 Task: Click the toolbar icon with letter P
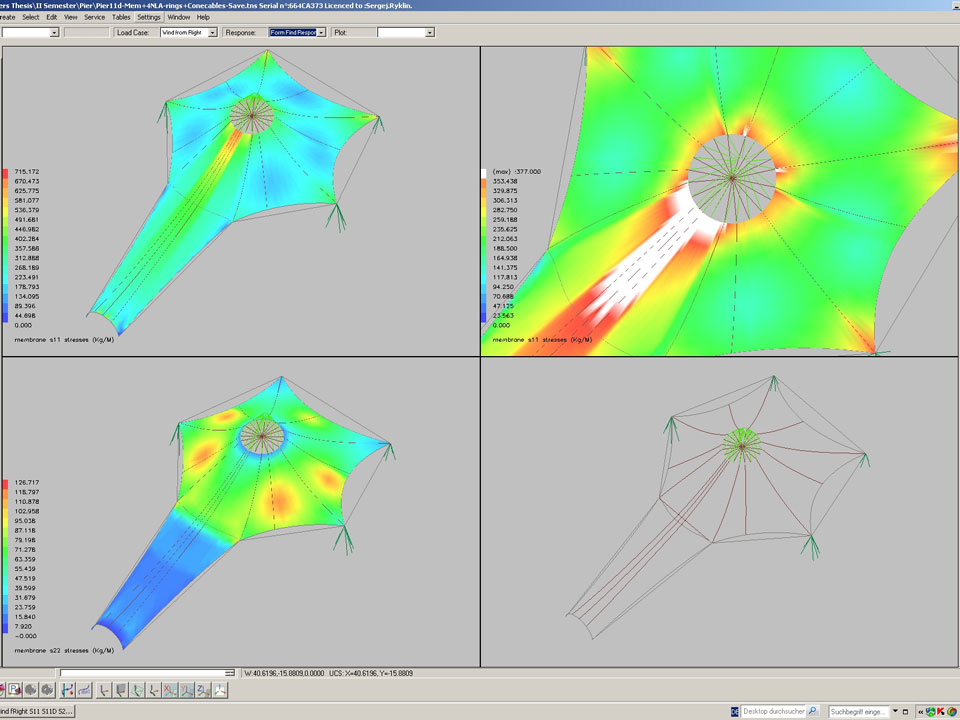(14, 690)
